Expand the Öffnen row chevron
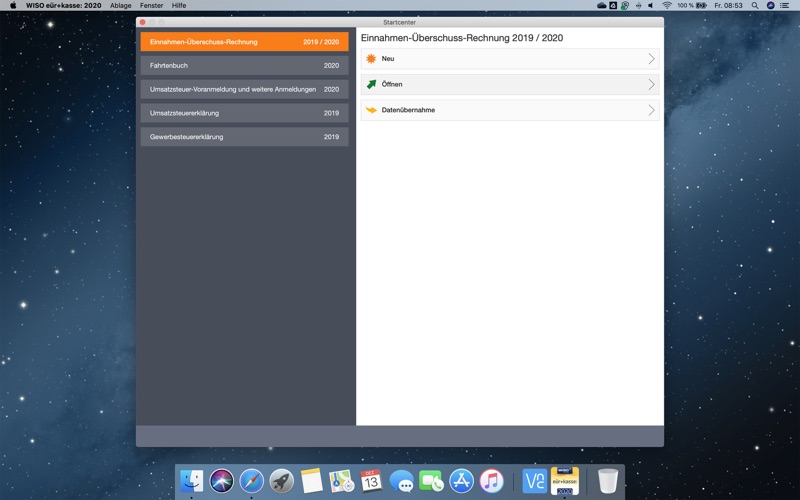The height and width of the screenshot is (500, 800). coord(652,84)
